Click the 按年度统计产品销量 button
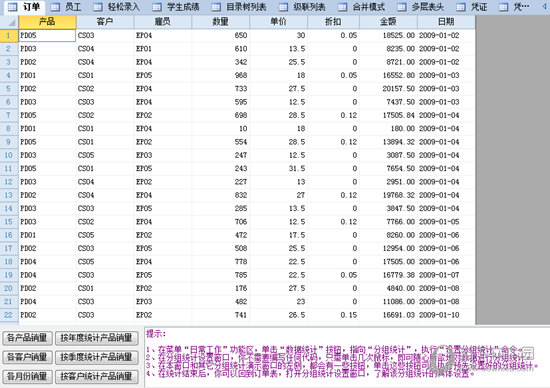 click(96, 338)
